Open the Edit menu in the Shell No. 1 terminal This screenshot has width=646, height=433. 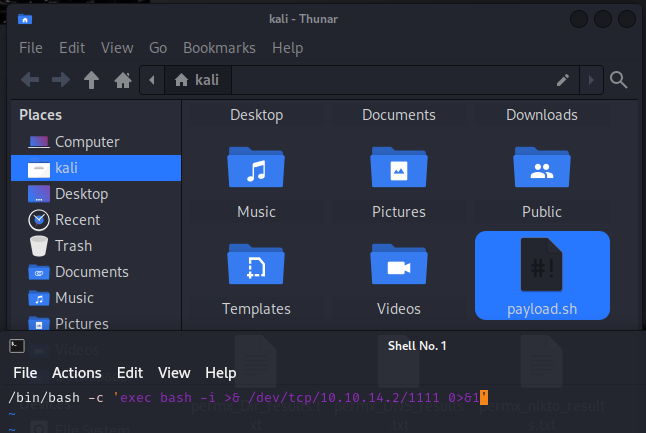130,373
